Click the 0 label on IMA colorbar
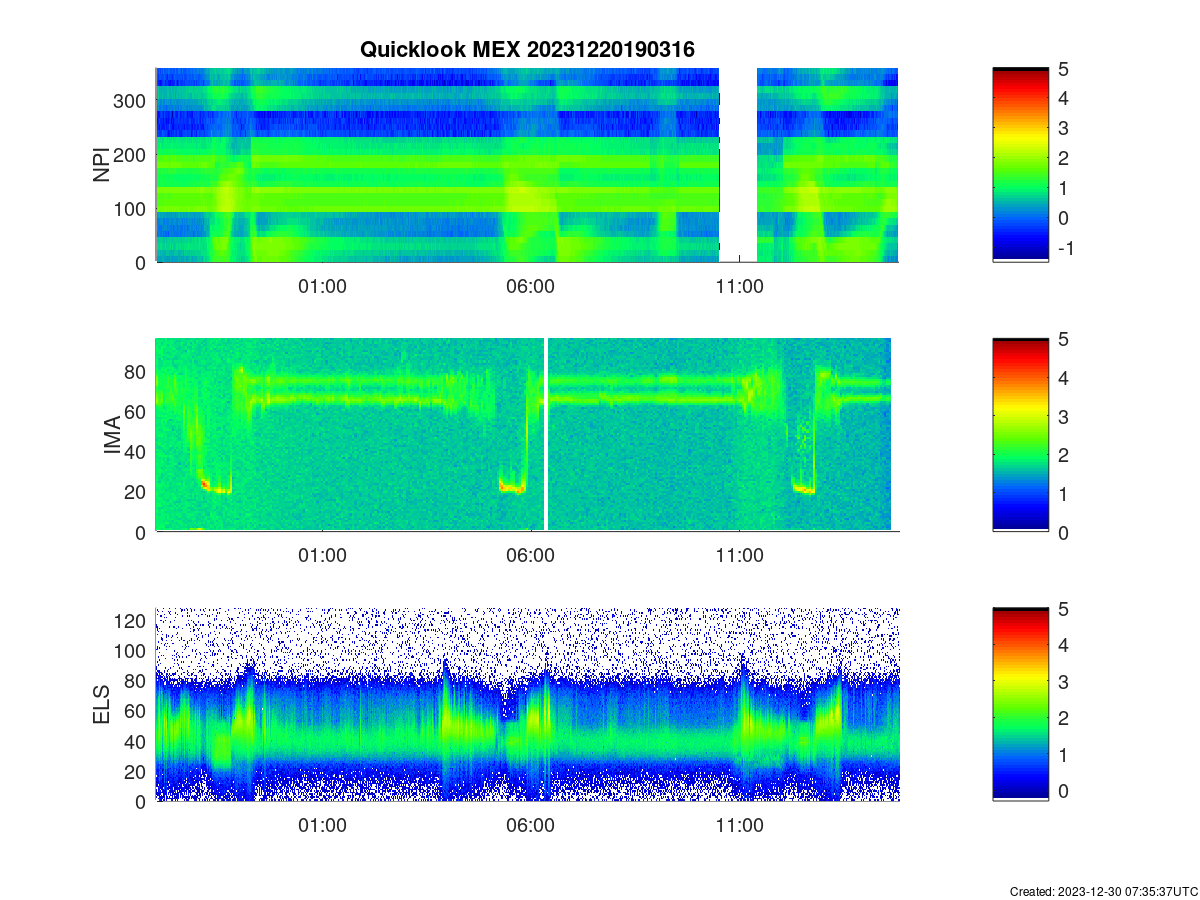This screenshot has height=900, width=1200. (x=1064, y=533)
